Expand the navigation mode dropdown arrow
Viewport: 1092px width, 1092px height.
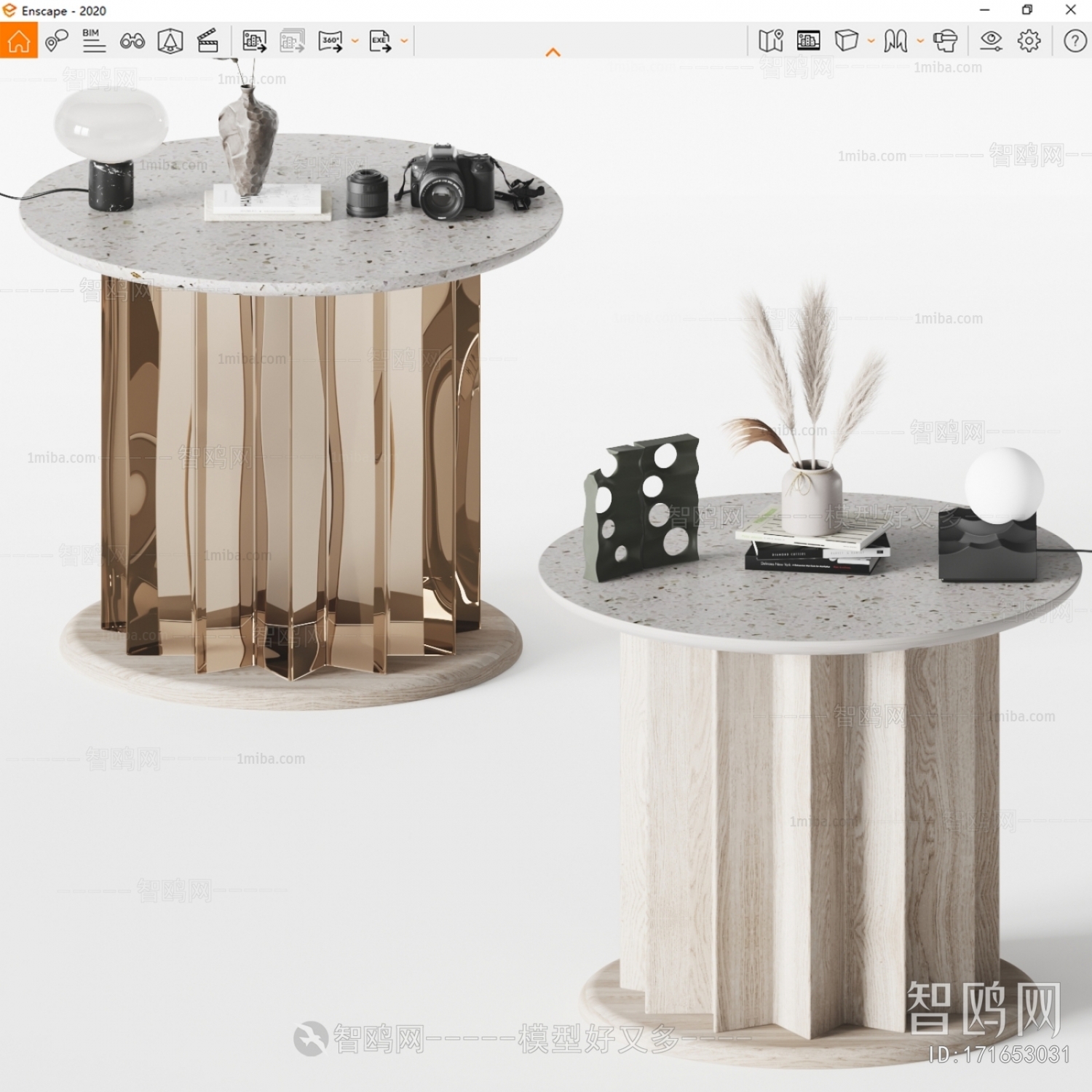coord(920,41)
